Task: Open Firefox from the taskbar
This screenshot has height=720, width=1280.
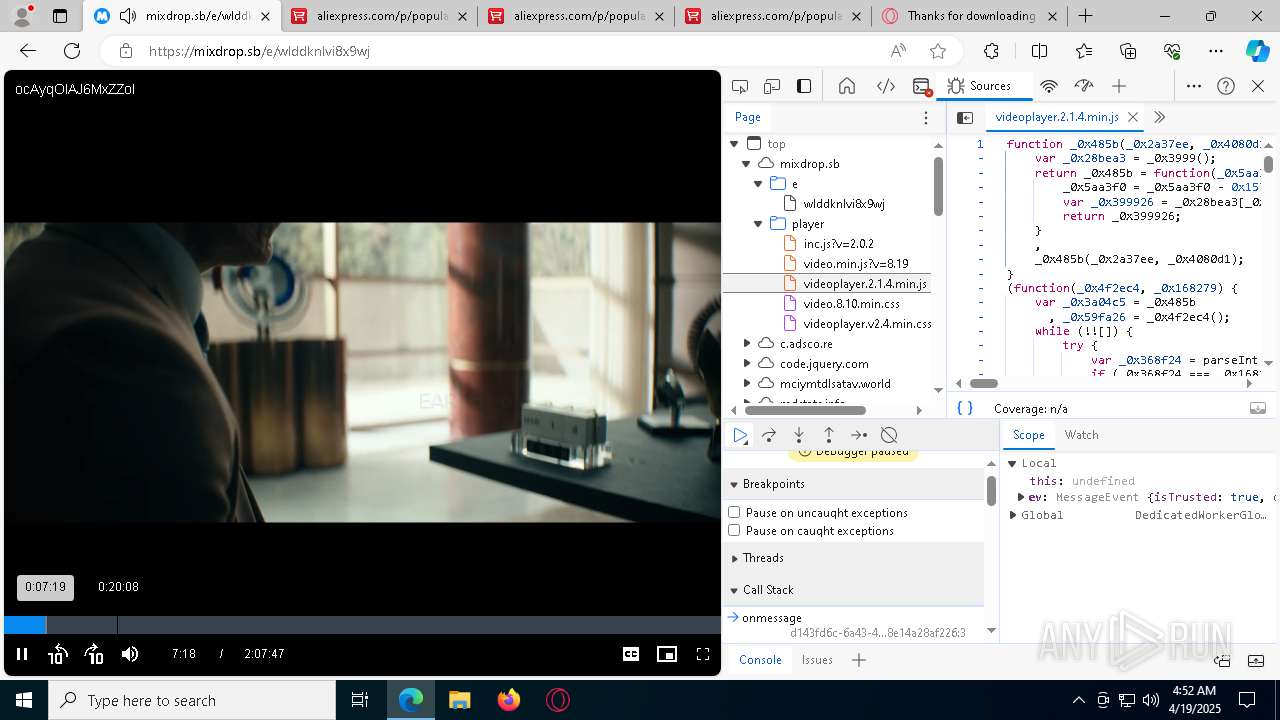Action: click(x=509, y=700)
